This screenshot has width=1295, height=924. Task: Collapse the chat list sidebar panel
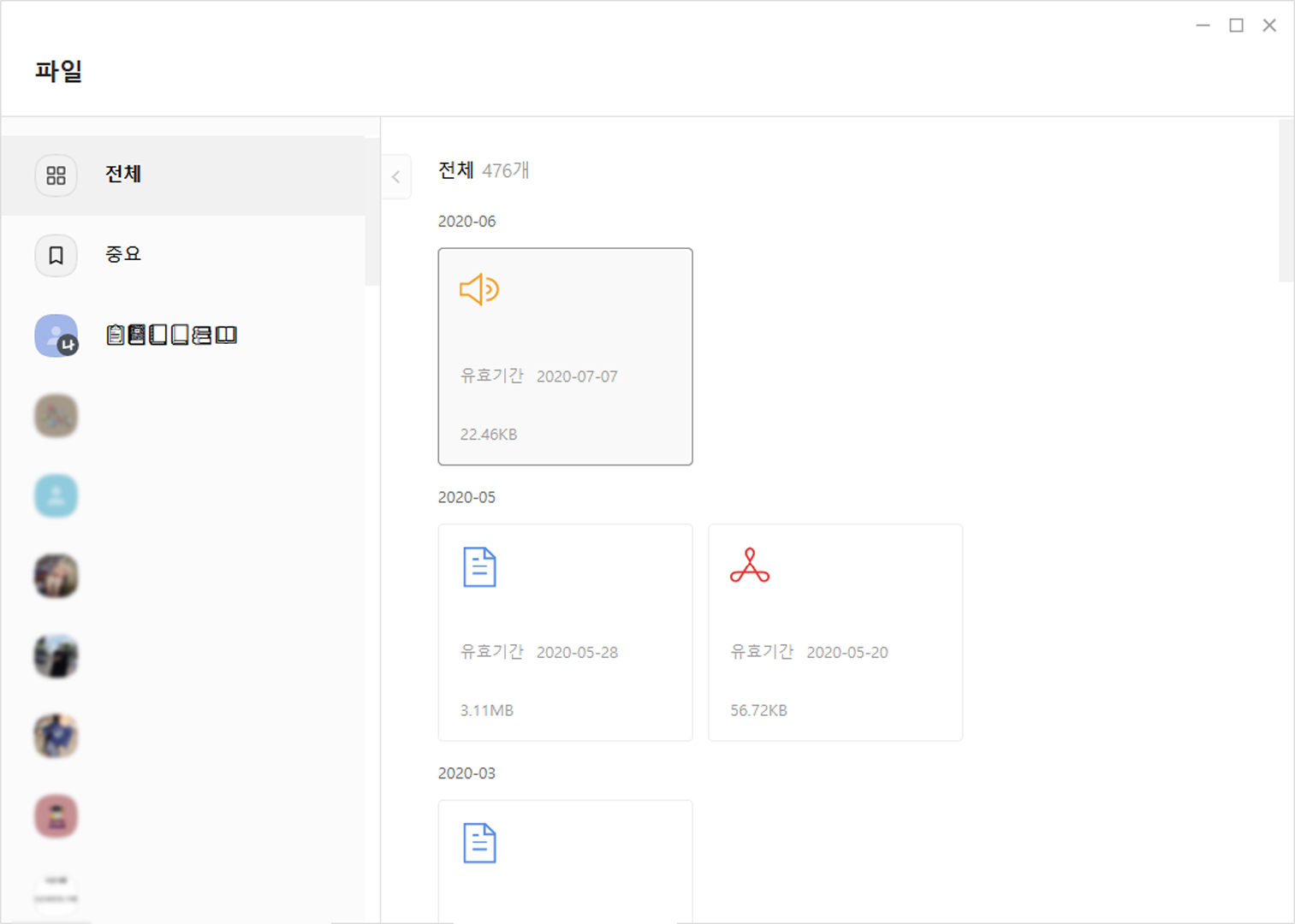click(395, 176)
